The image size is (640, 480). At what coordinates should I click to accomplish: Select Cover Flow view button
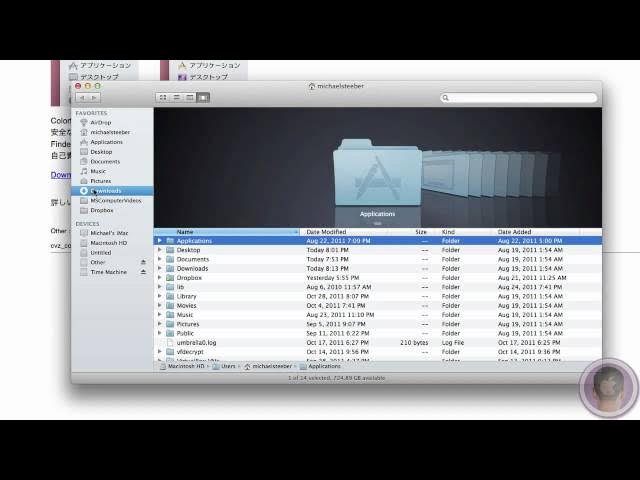tap(204, 98)
